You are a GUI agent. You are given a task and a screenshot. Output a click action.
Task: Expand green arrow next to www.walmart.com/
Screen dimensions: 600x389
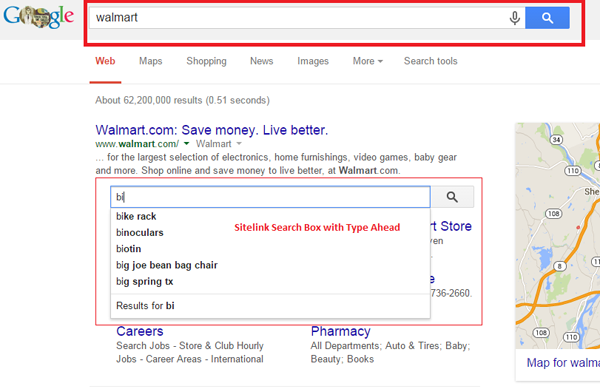pyautogui.click(x=186, y=144)
